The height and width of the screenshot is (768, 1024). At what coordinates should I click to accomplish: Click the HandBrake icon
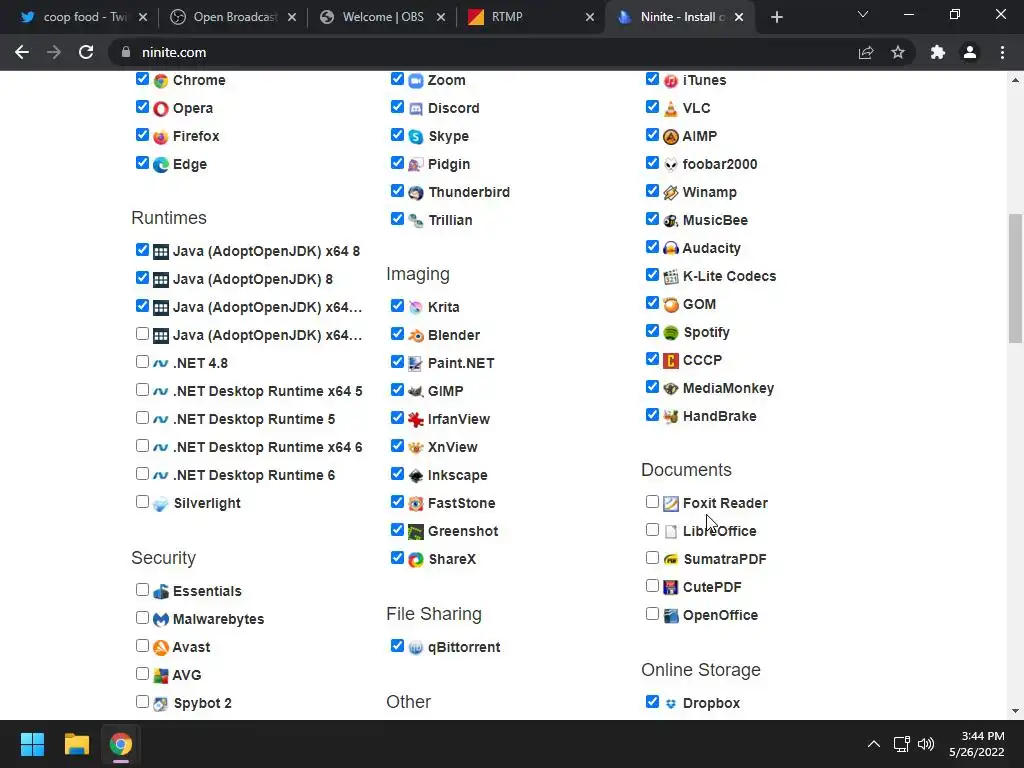[671, 417]
